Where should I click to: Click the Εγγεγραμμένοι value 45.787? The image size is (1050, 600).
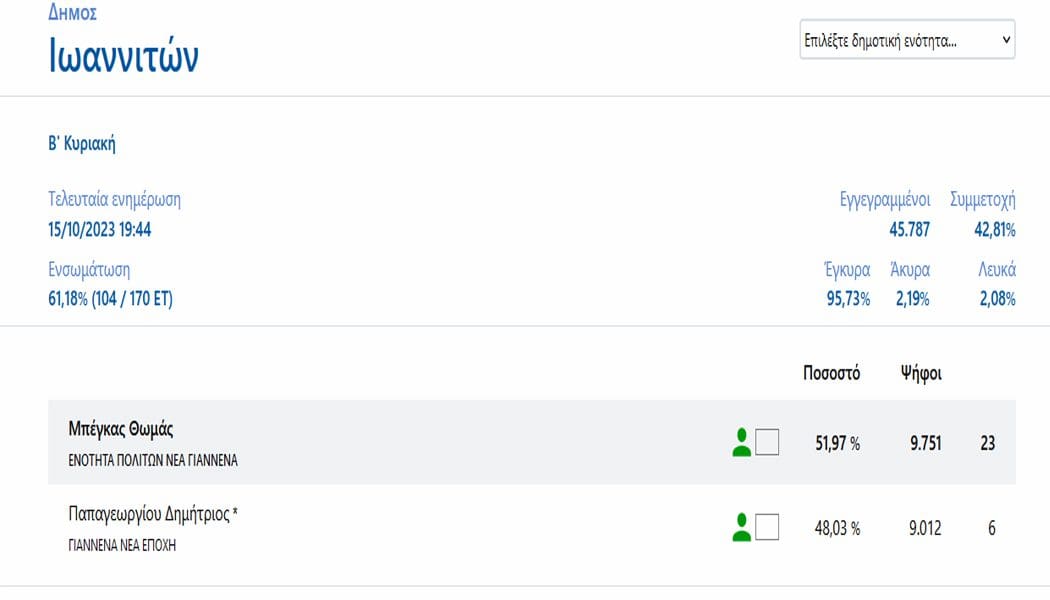point(909,230)
